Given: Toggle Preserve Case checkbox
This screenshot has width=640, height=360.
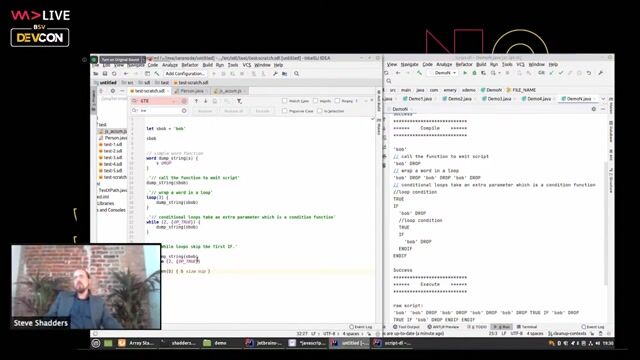Looking at the screenshot, I should pyautogui.click(x=284, y=111).
